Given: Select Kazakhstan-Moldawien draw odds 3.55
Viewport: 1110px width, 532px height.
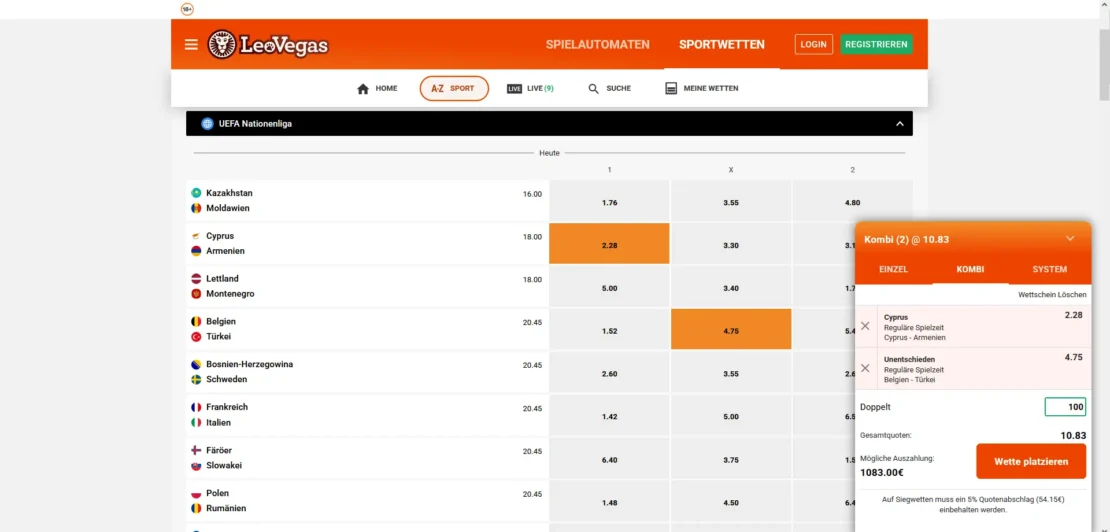Looking at the screenshot, I should pos(731,201).
